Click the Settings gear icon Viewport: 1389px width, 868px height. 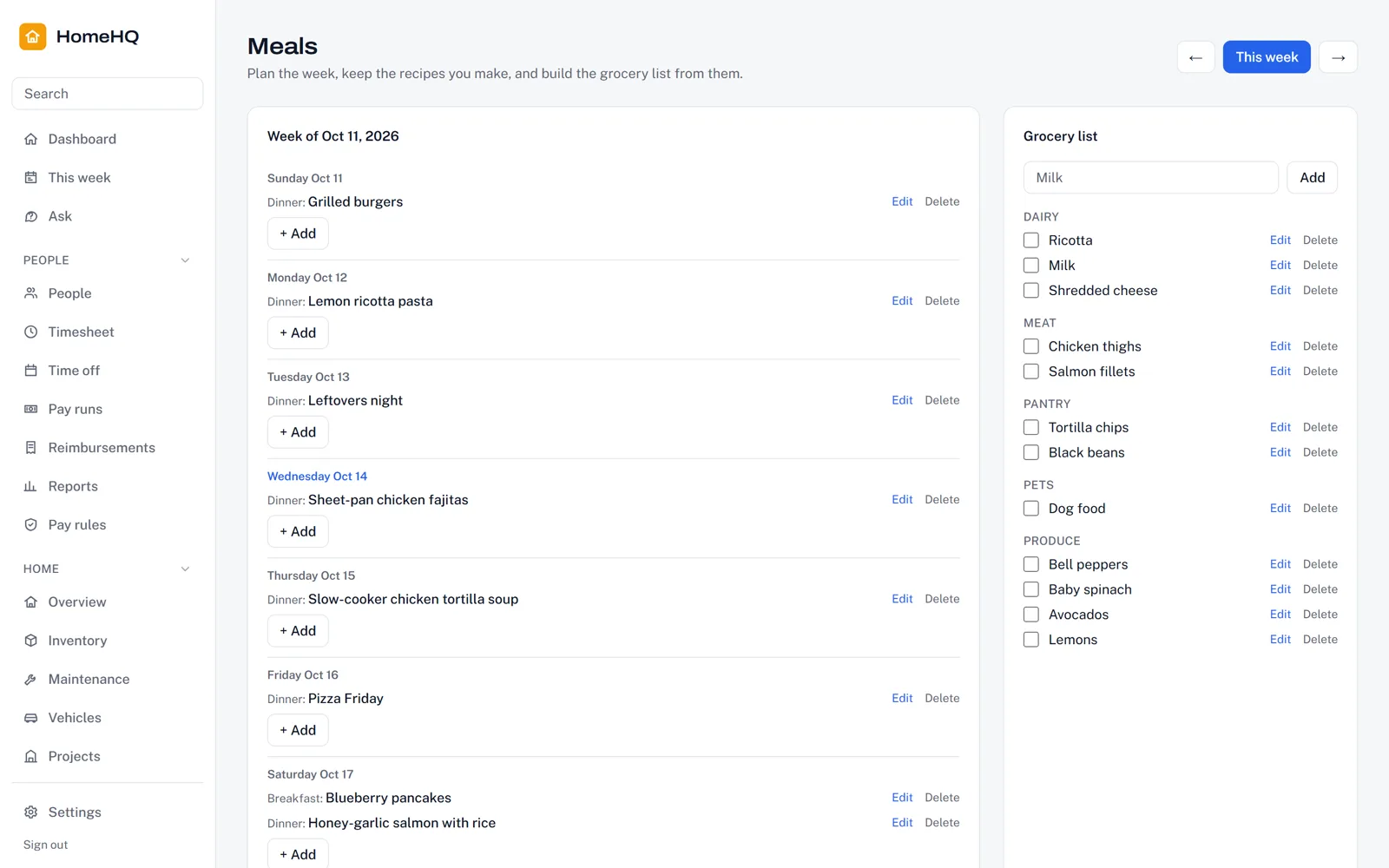point(31,812)
